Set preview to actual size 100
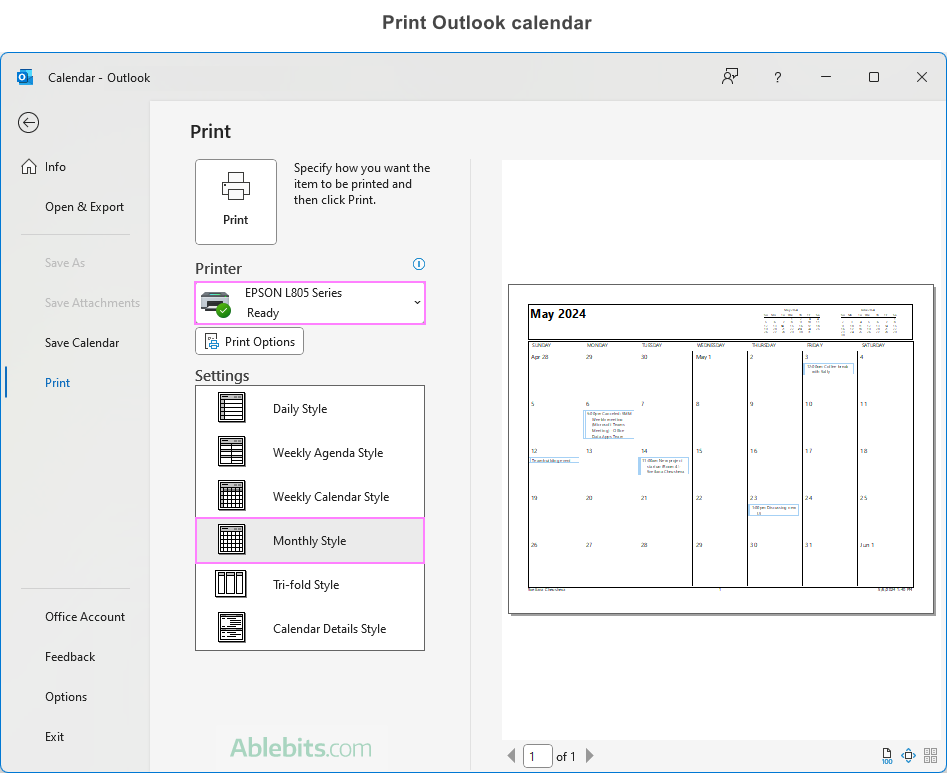This screenshot has width=947, height=773. (887, 755)
